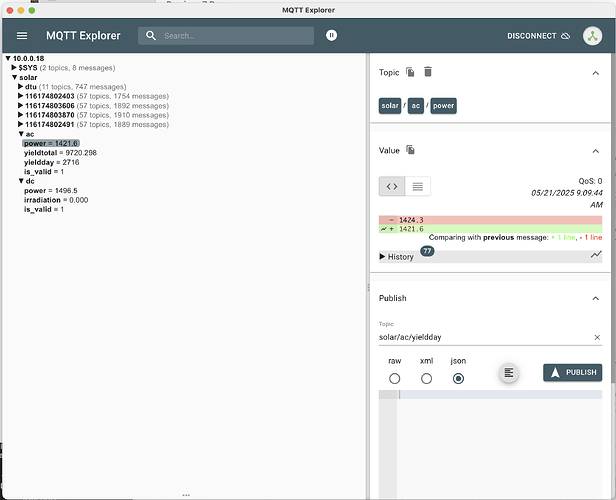Copy the topic to clipboard
This screenshot has height=500, width=616.
410,72
